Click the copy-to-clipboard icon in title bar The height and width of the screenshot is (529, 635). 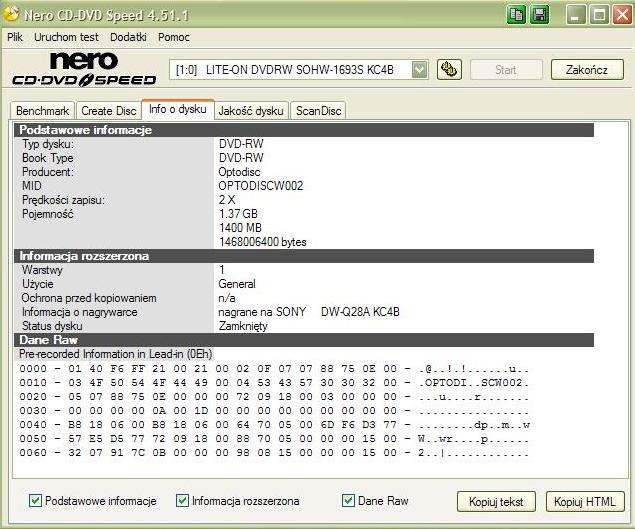(x=516, y=15)
